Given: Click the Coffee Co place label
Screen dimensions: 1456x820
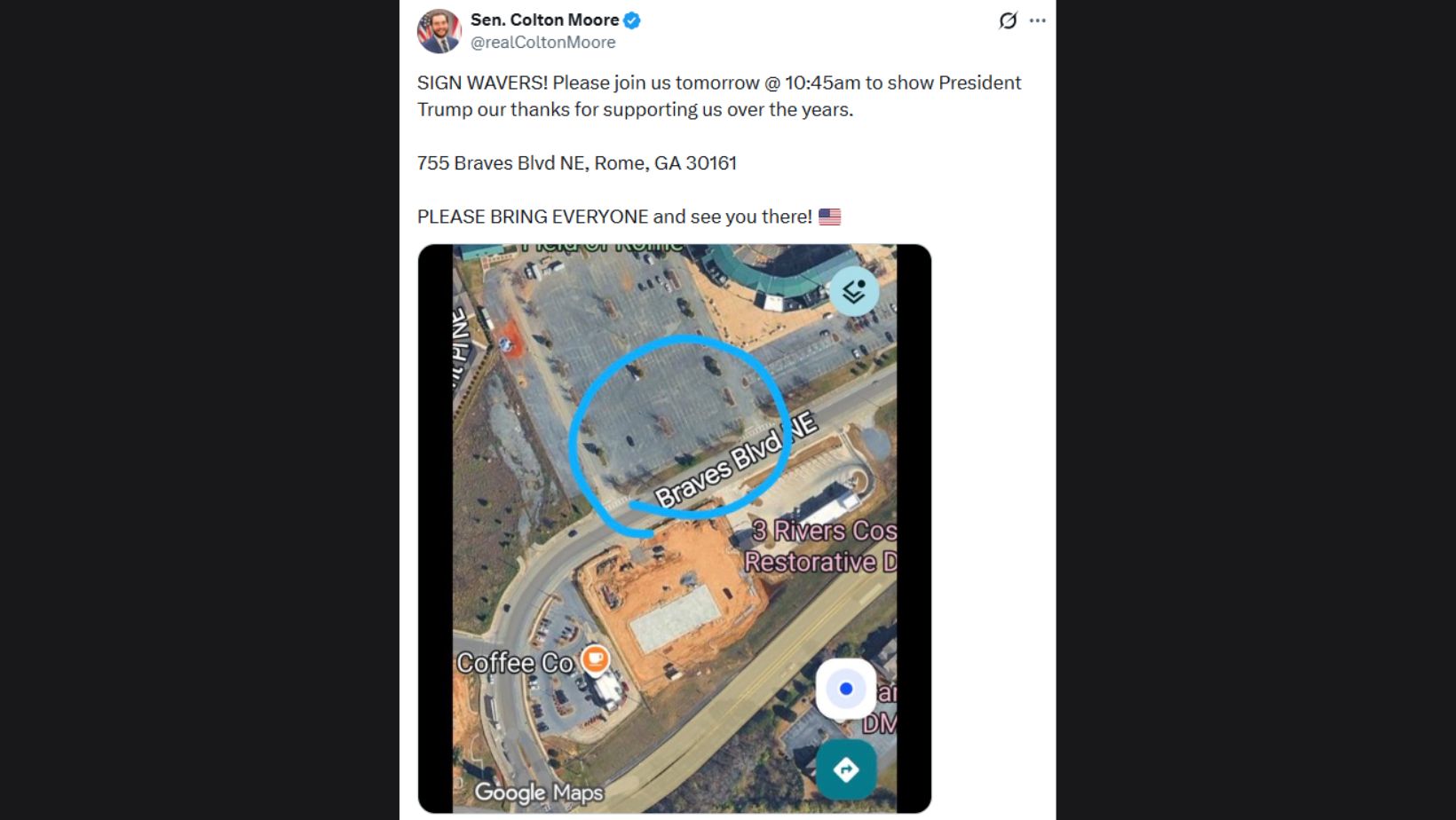Looking at the screenshot, I should pyautogui.click(x=515, y=663).
